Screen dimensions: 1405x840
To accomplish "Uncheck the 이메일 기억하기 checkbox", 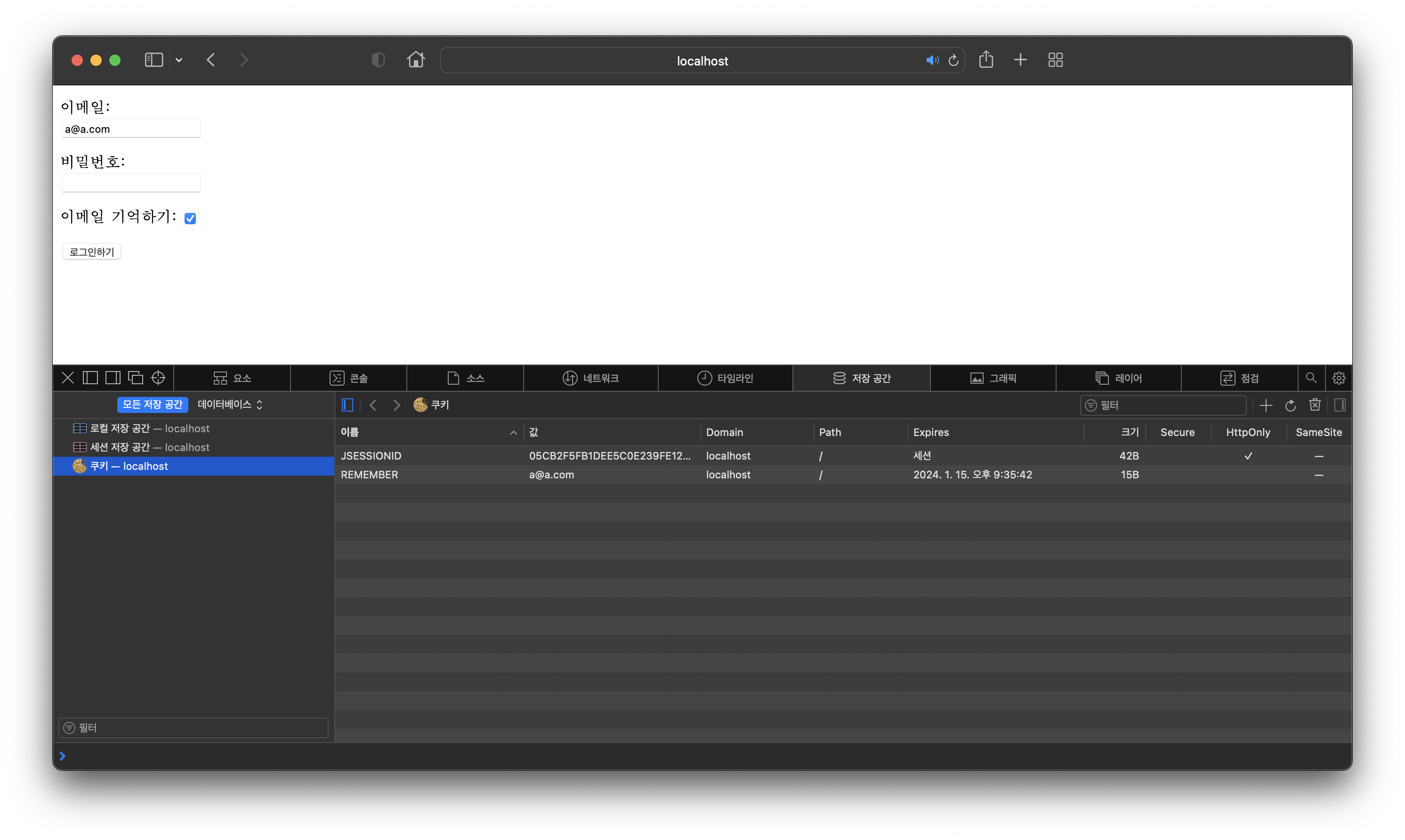I will coord(190,218).
